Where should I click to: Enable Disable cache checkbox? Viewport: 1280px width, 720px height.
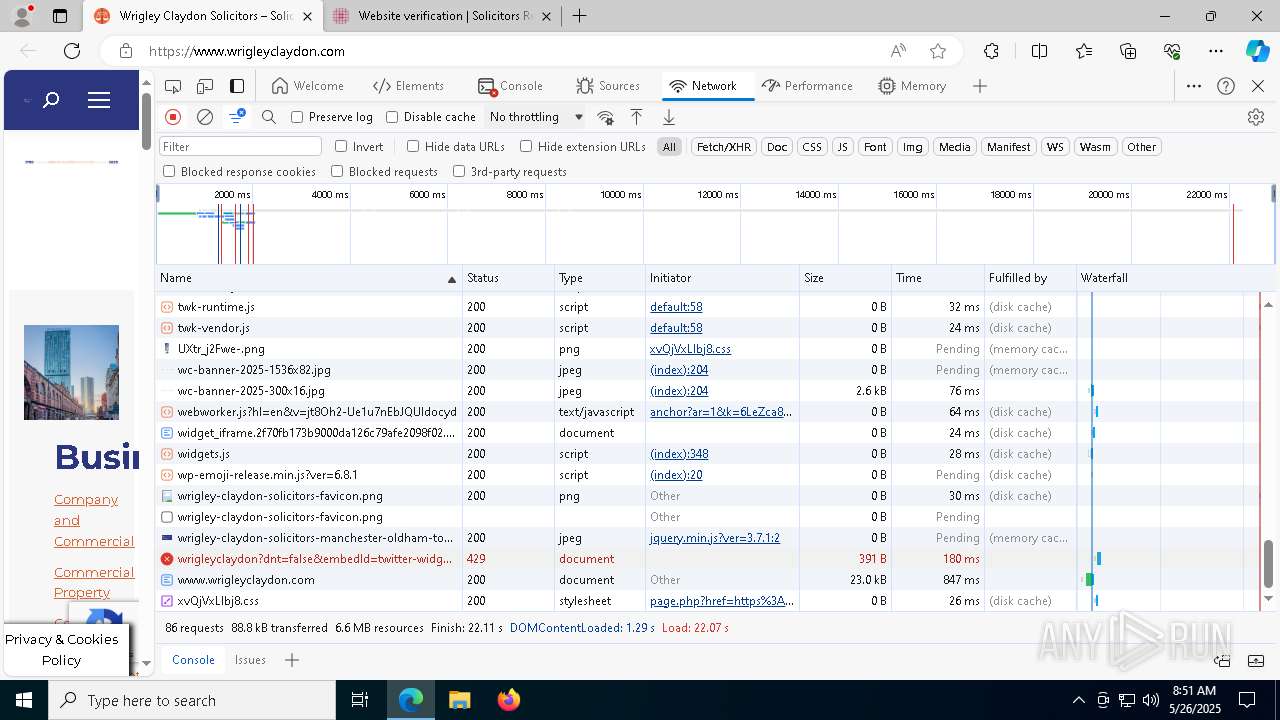point(392,117)
